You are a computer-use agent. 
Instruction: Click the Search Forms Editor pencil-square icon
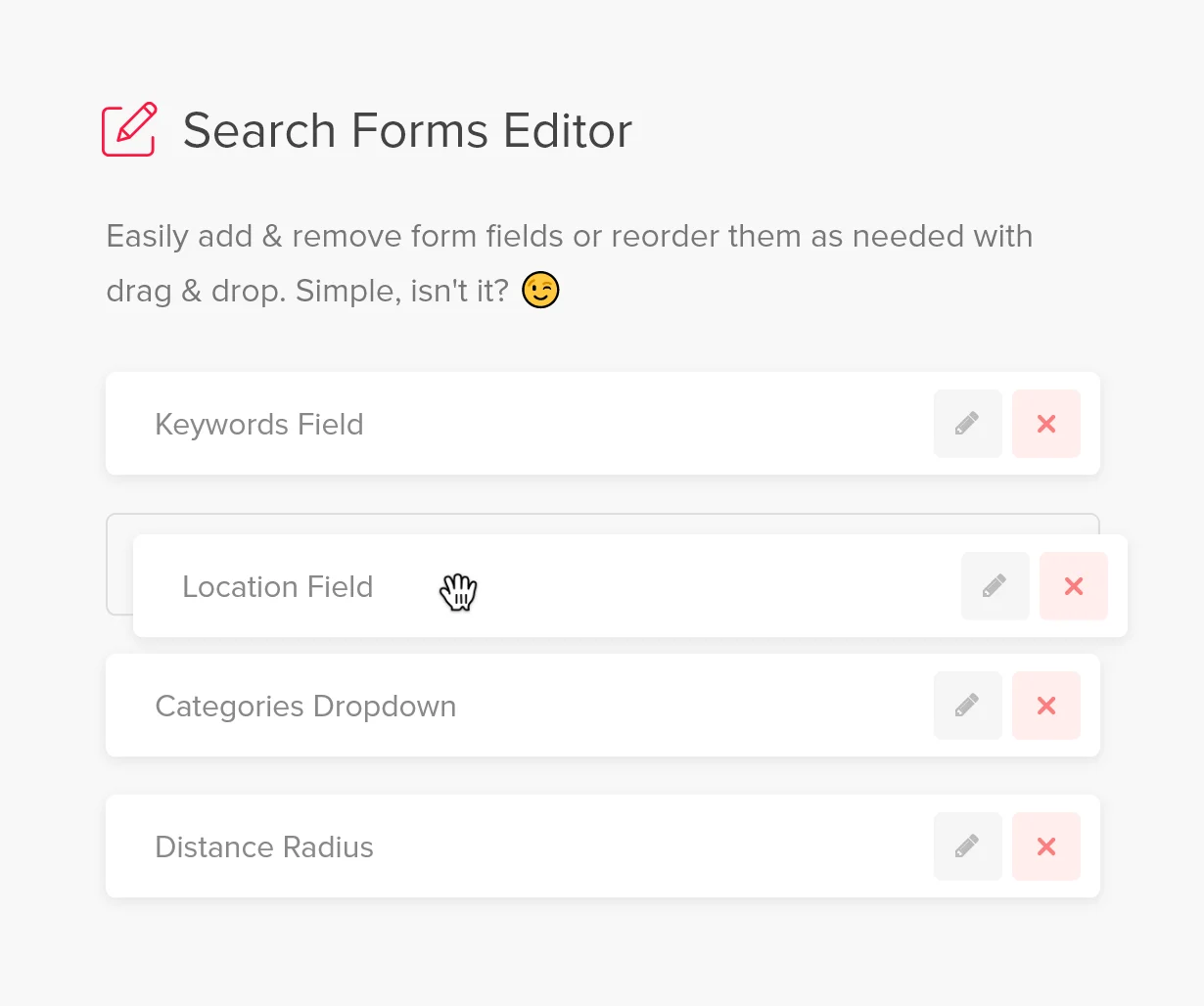click(x=129, y=129)
